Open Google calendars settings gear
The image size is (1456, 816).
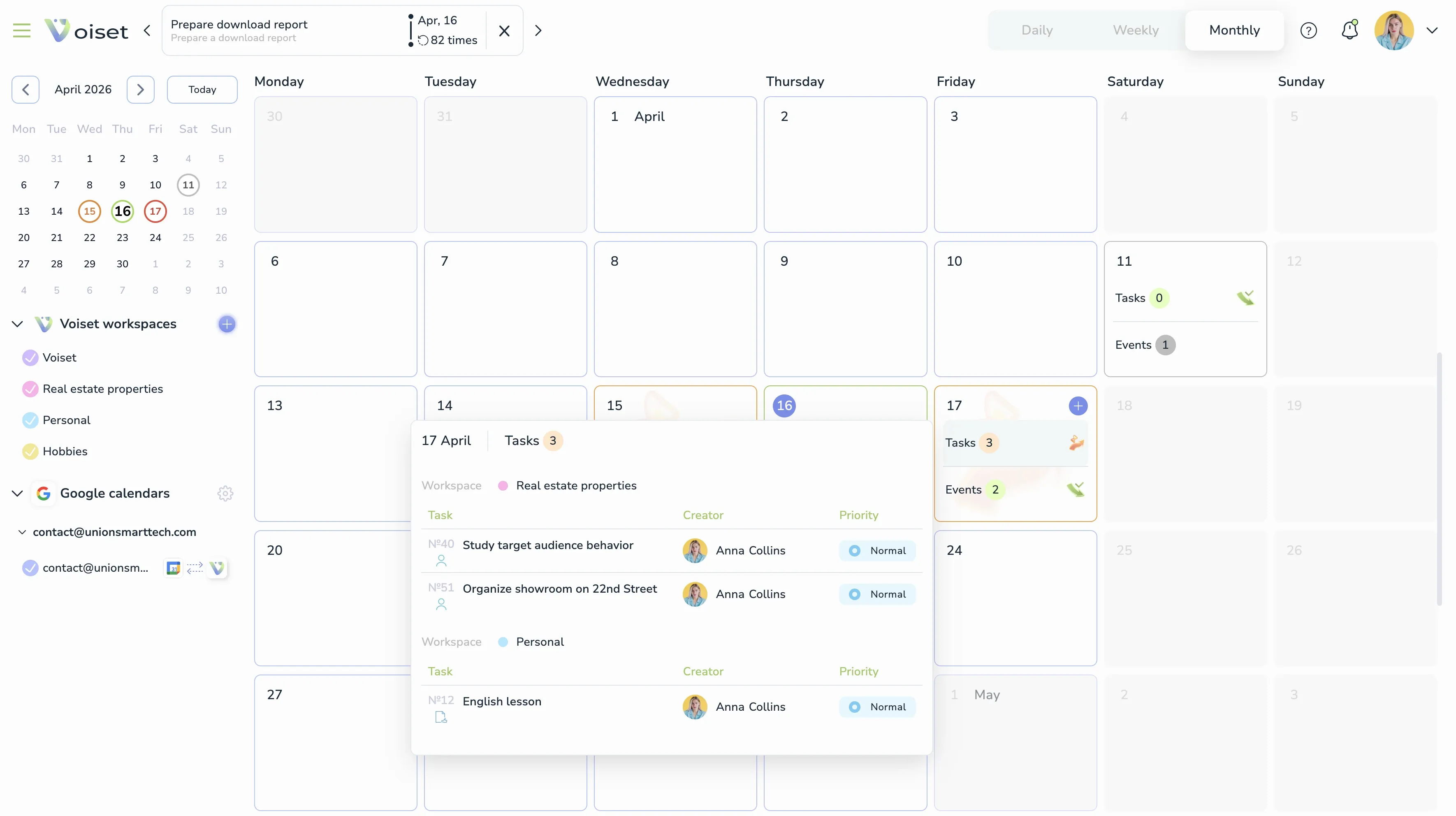[x=225, y=493]
